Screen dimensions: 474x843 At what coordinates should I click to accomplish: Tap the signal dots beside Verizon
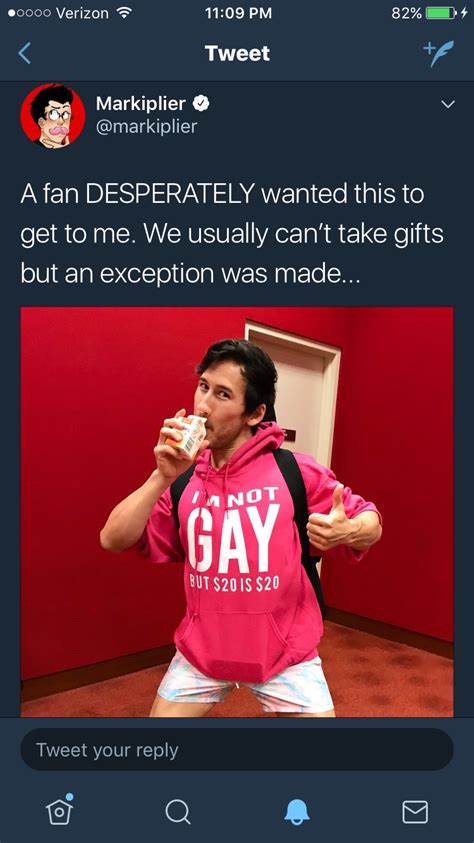pyautogui.click(x=30, y=14)
